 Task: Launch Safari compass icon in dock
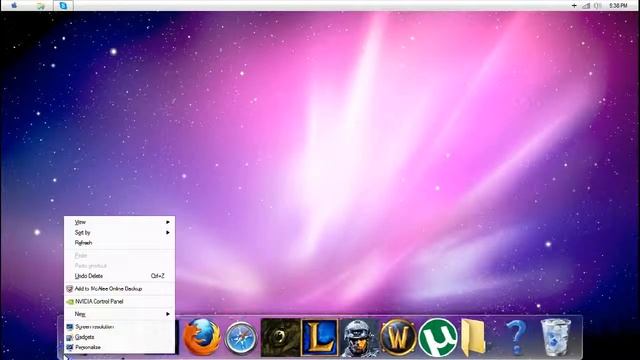click(241, 338)
